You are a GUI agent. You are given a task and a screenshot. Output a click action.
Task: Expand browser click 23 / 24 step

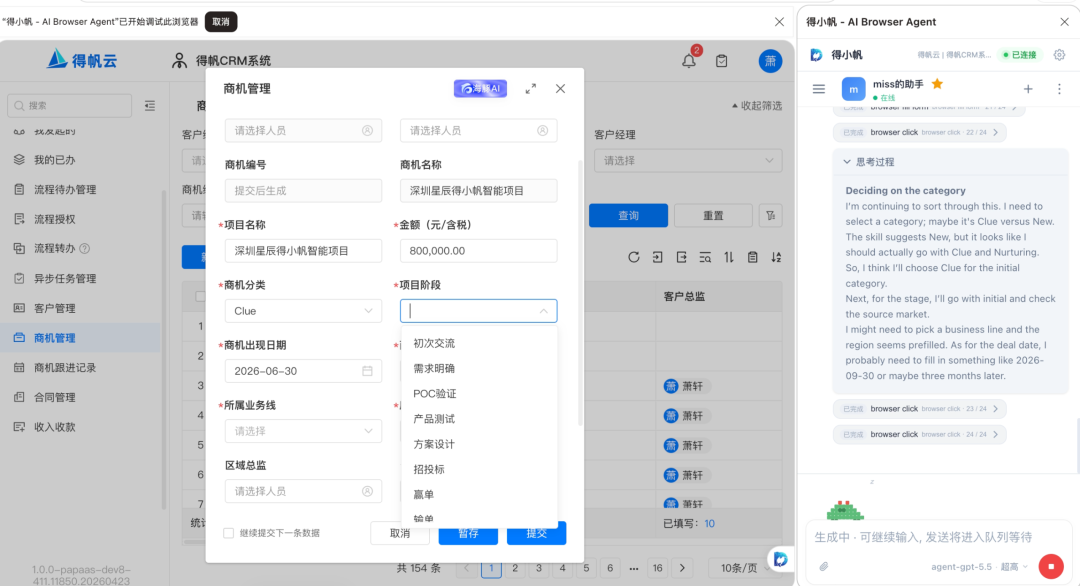click(920, 408)
